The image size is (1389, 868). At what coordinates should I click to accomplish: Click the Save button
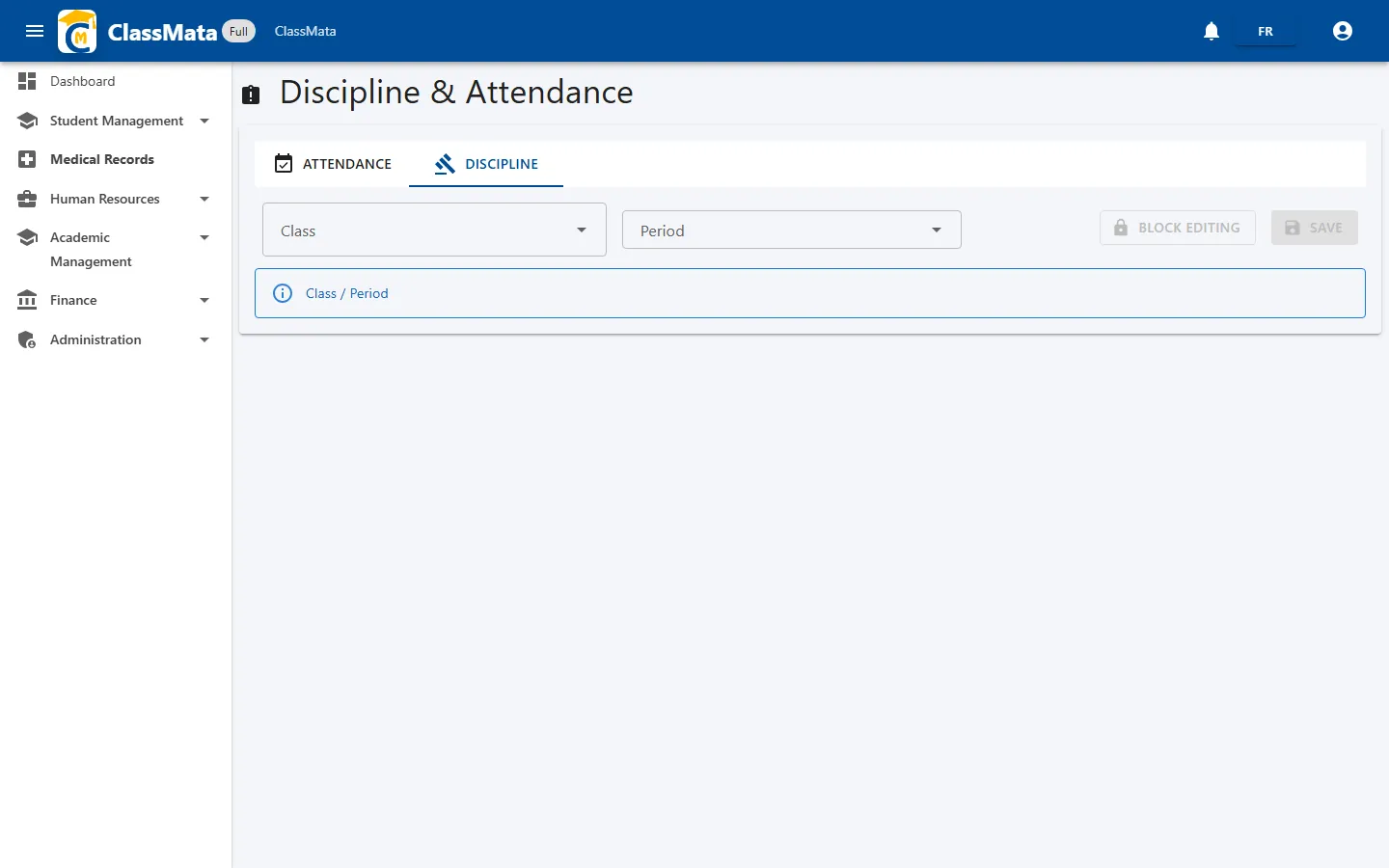[x=1315, y=228]
